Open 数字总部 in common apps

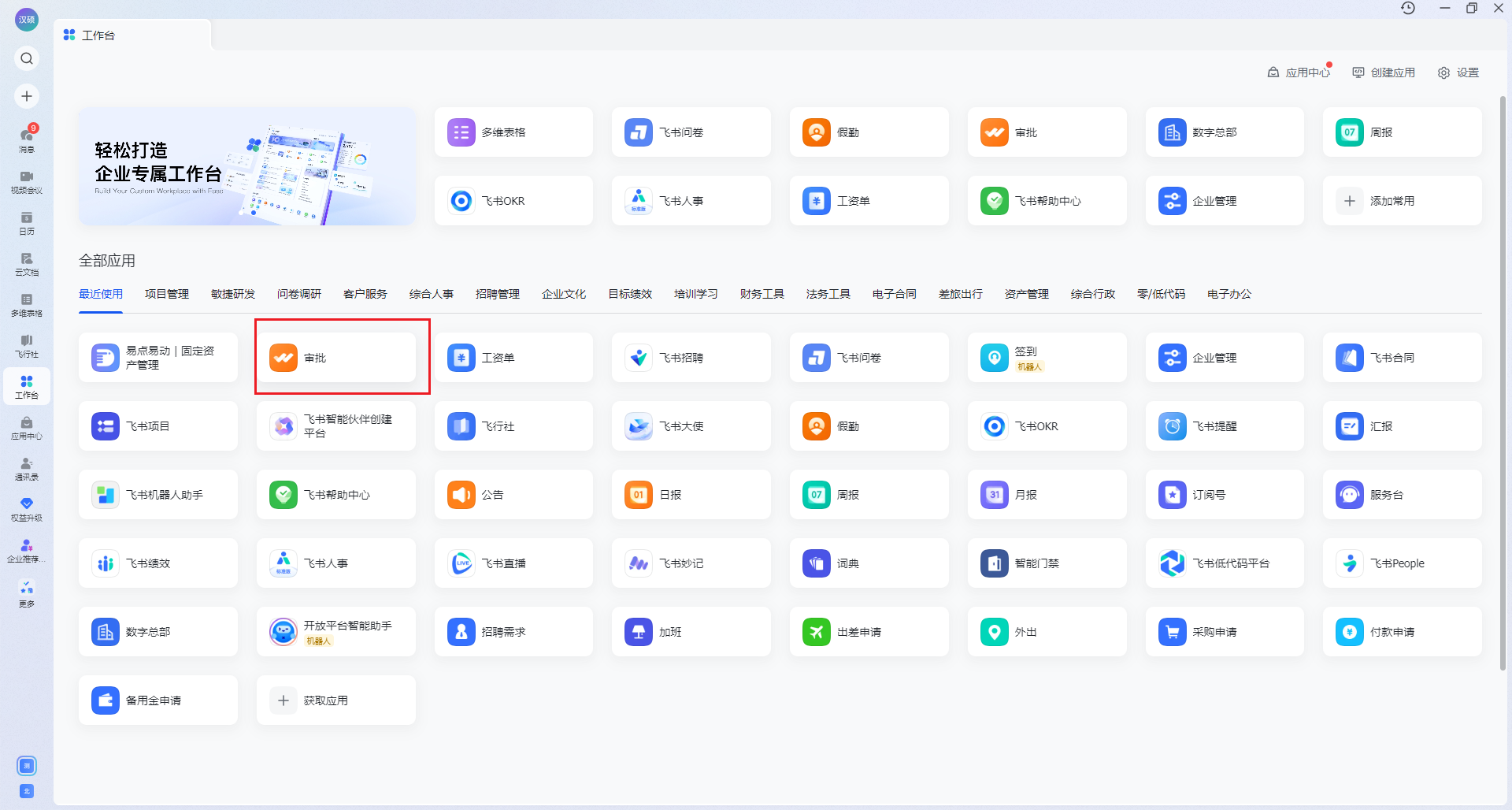tap(1225, 132)
